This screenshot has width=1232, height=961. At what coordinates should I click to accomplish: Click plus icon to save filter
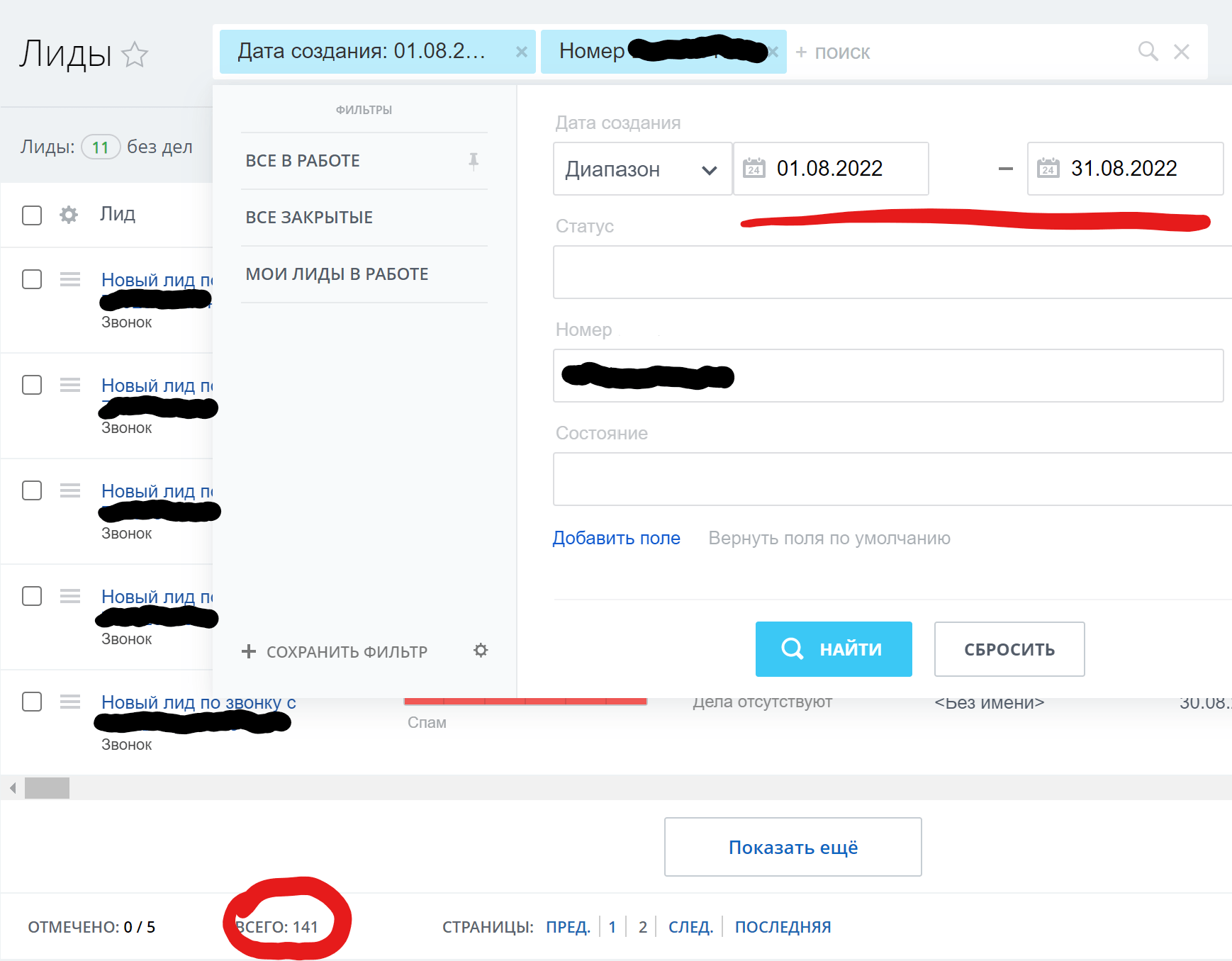coord(248,651)
